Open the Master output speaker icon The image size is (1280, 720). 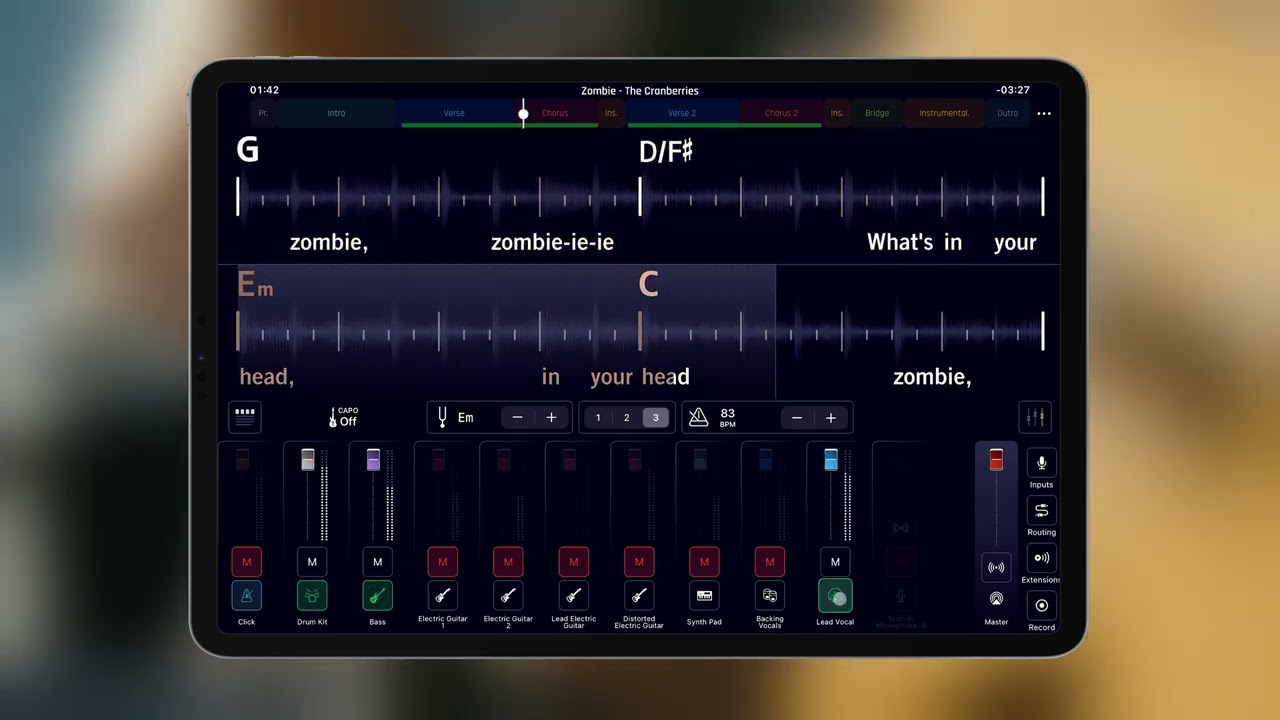pos(996,599)
